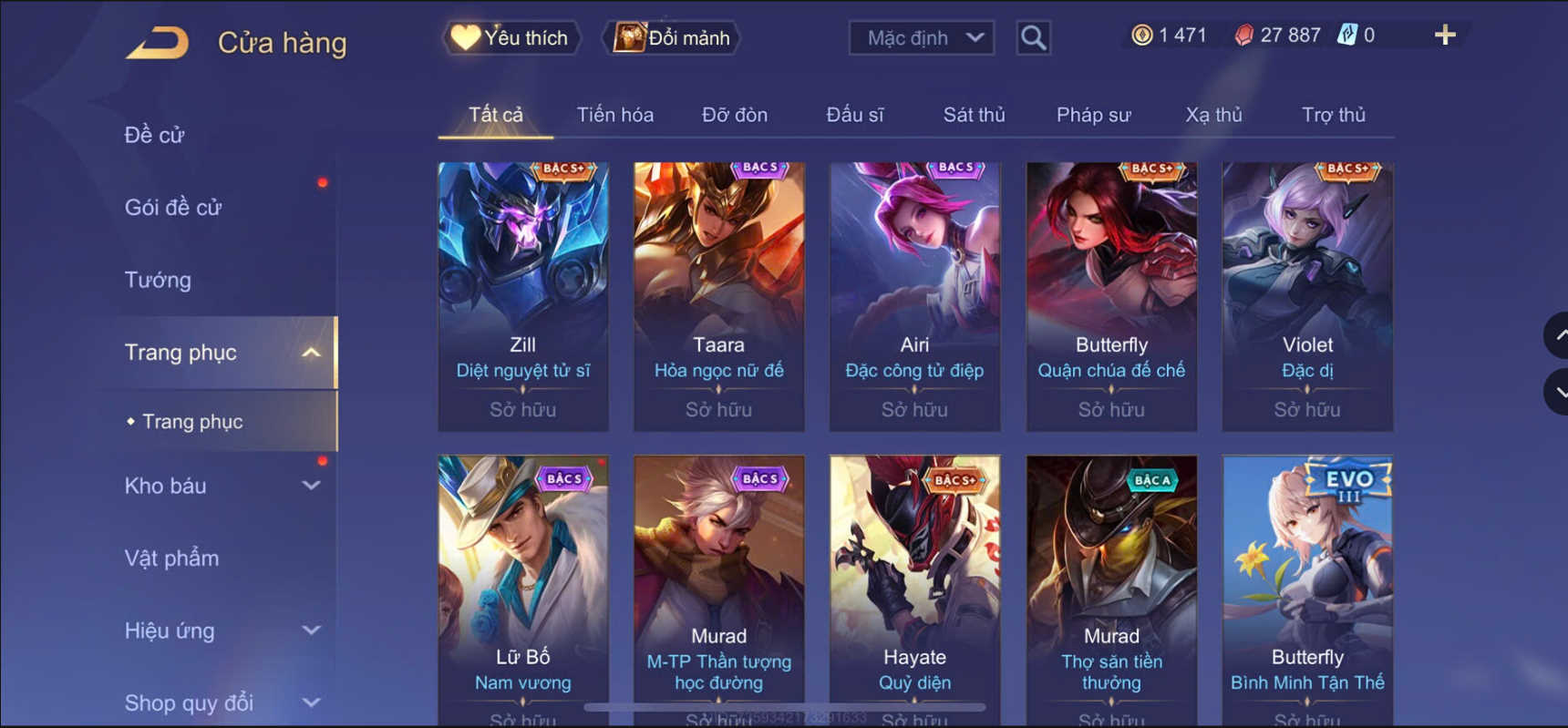Switch to the Sát thủ tab
The width and height of the screenshot is (1568, 728).
pyautogui.click(x=974, y=115)
